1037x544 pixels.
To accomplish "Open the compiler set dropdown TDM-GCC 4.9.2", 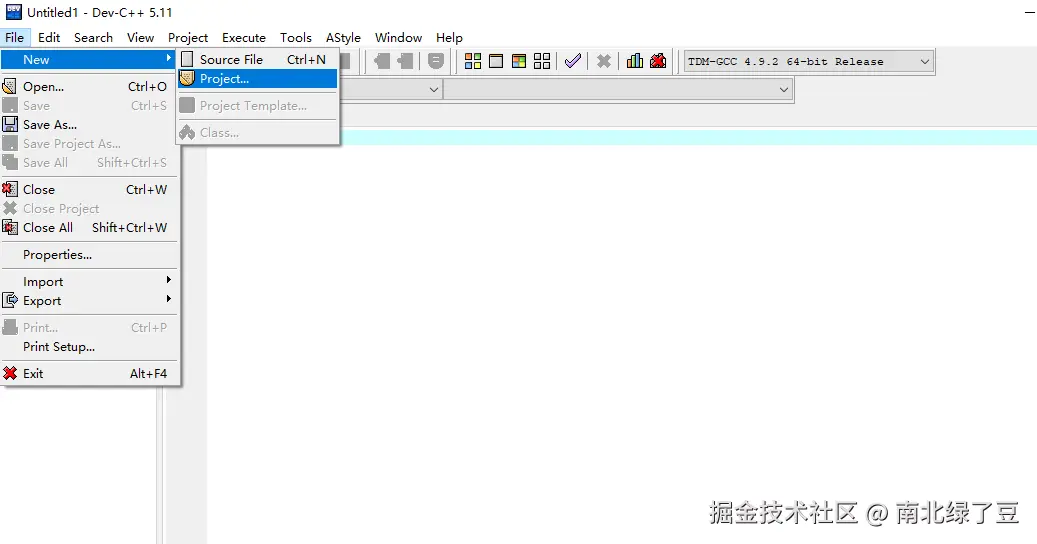I will 809,61.
